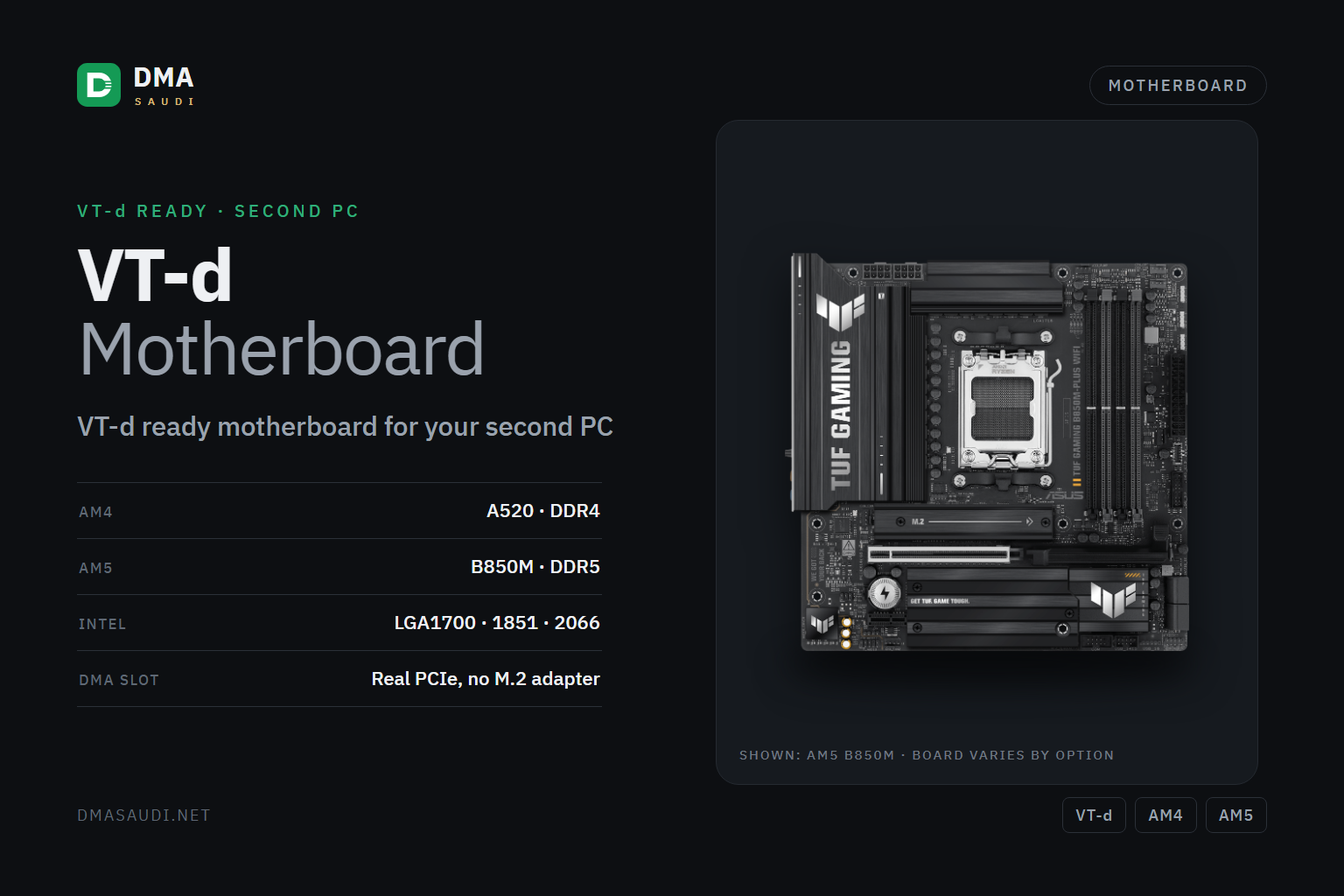Click the DMA SLOT spec row label
Image resolution: width=1344 pixels, height=896 pixels.
[119, 680]
